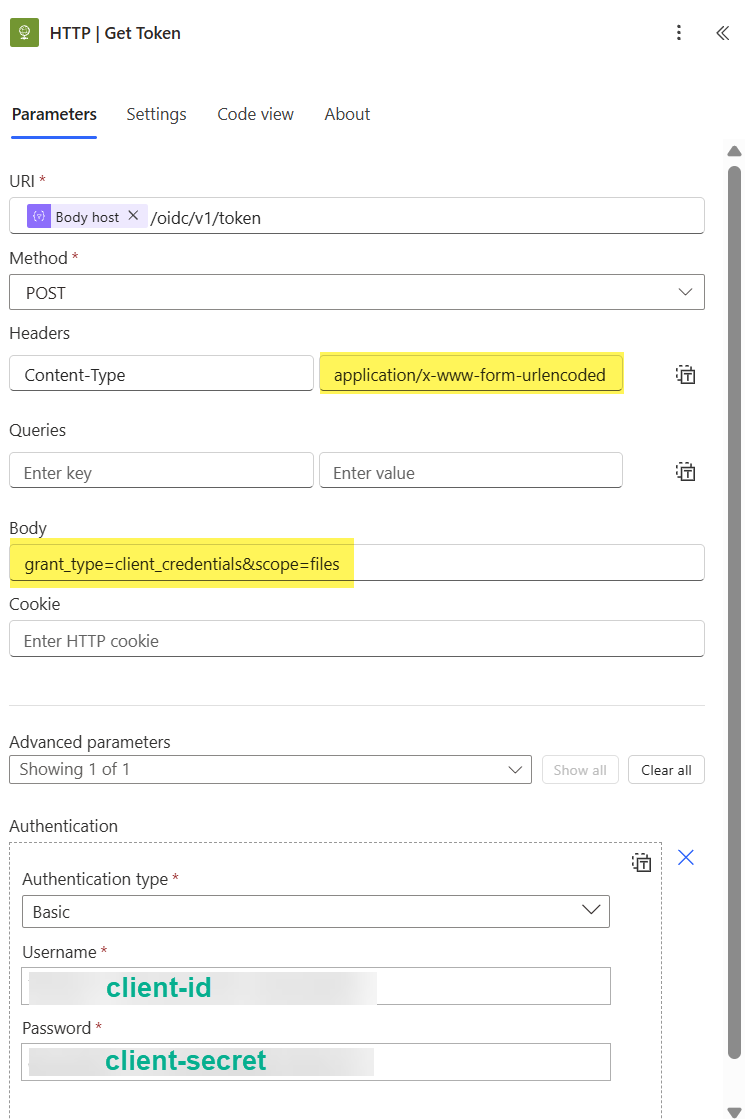
Task: Edit the Content-Type header key field
Action: pyautogui.click(x=161, y=374)
